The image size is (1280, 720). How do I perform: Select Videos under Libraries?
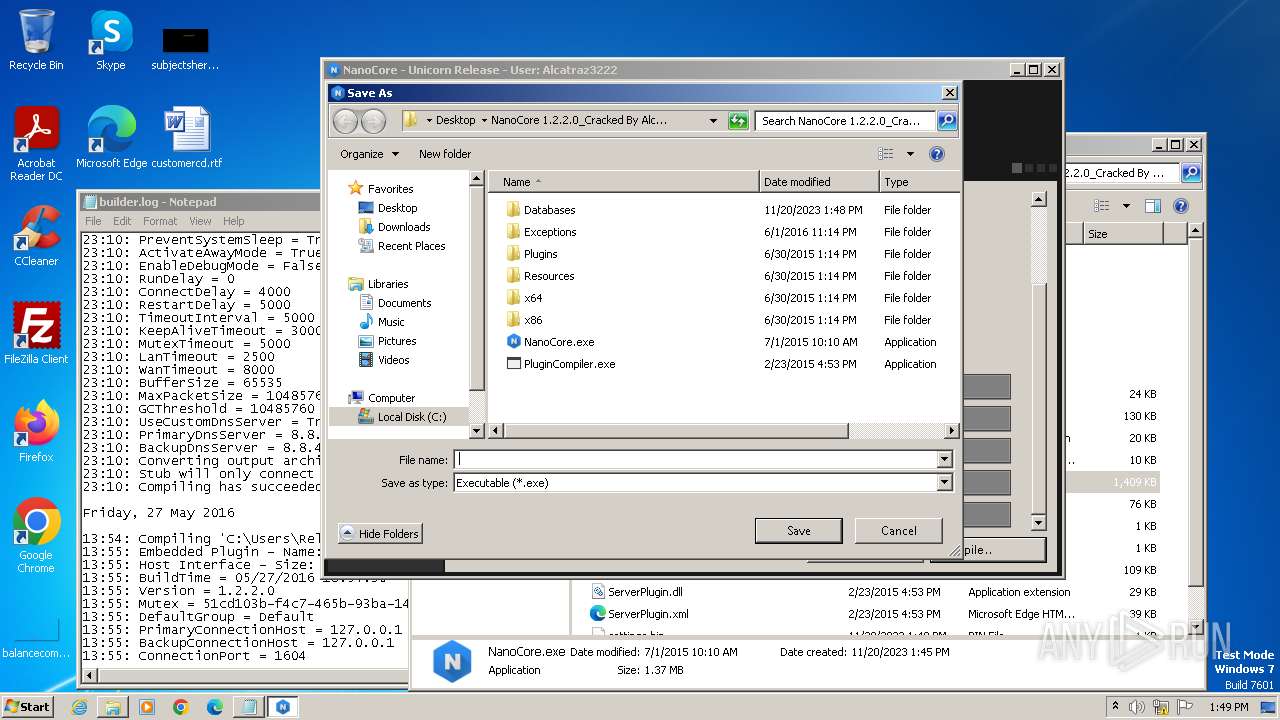384,360
